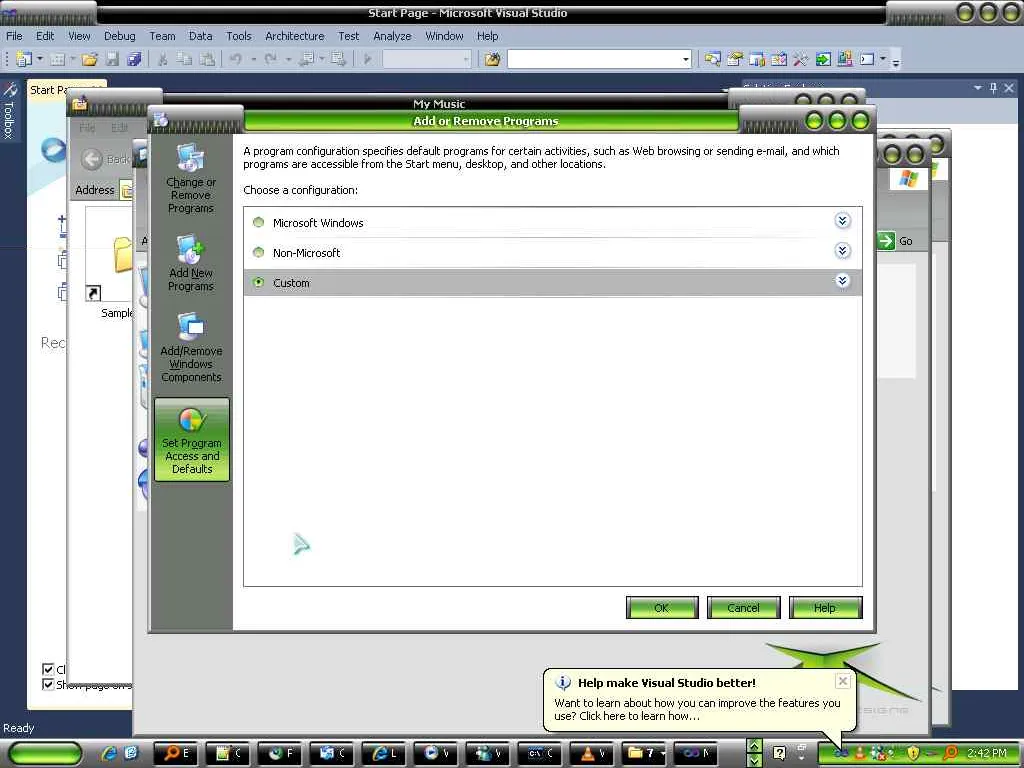Viewport: 1024px width, 768px height.
Task: Click the Paste toolbar icon
Action: pyautogui.click(x=207, y=59)
